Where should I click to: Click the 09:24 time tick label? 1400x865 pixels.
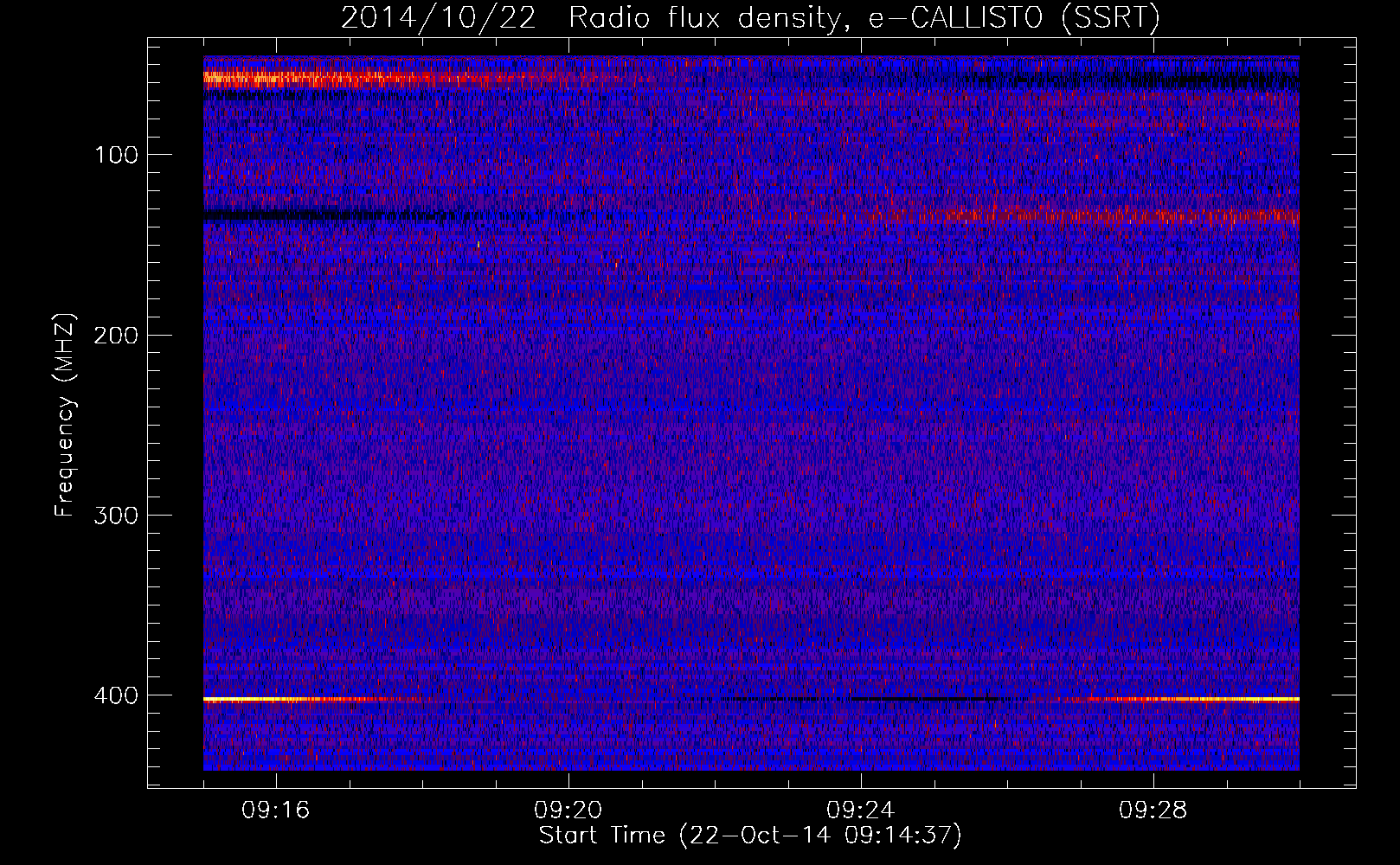click(x=861, y=811)
